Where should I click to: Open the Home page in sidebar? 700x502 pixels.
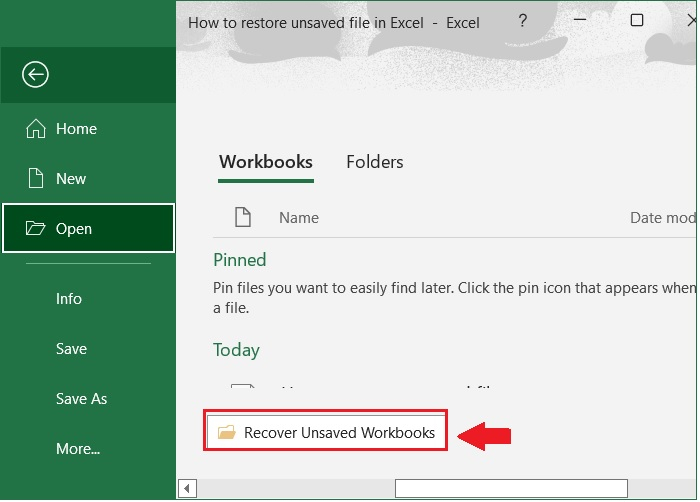(88, 129)
